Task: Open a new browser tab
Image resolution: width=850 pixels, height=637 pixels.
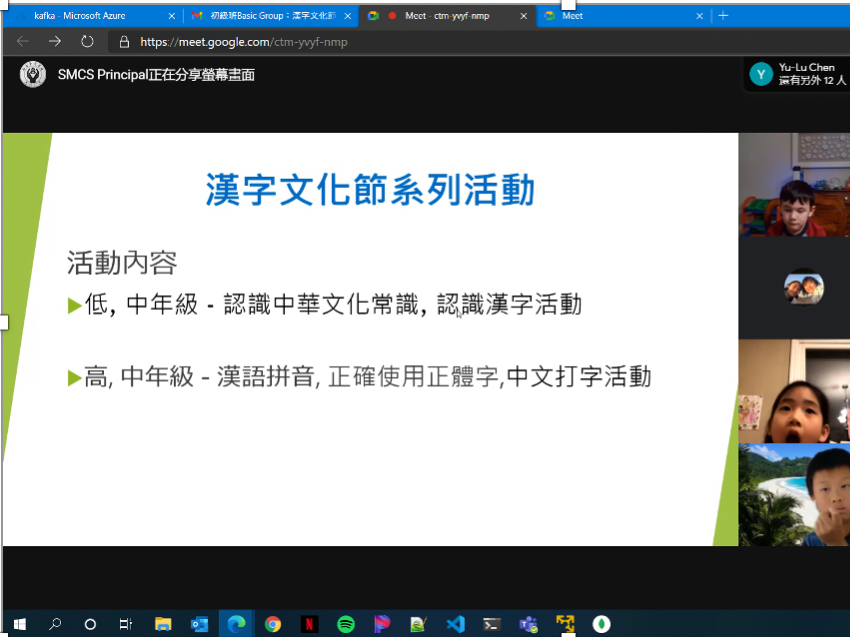Action: [723, 16]
